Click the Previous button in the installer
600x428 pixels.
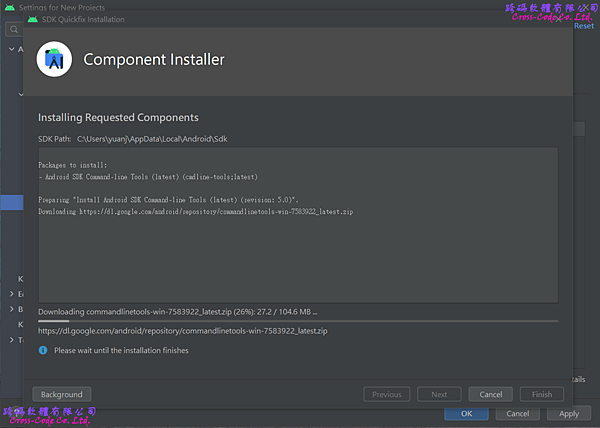pos(386,394)
